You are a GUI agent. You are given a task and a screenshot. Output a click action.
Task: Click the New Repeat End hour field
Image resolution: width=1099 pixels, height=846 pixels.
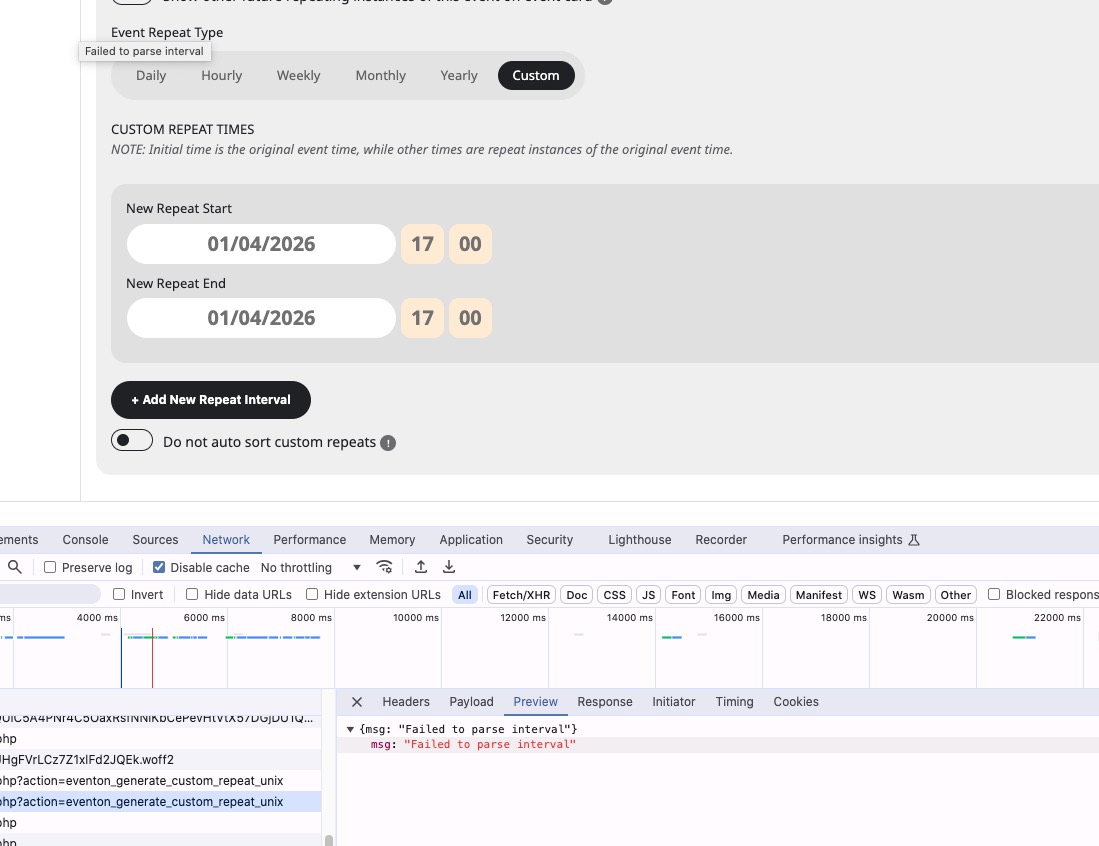click(422, 318)
